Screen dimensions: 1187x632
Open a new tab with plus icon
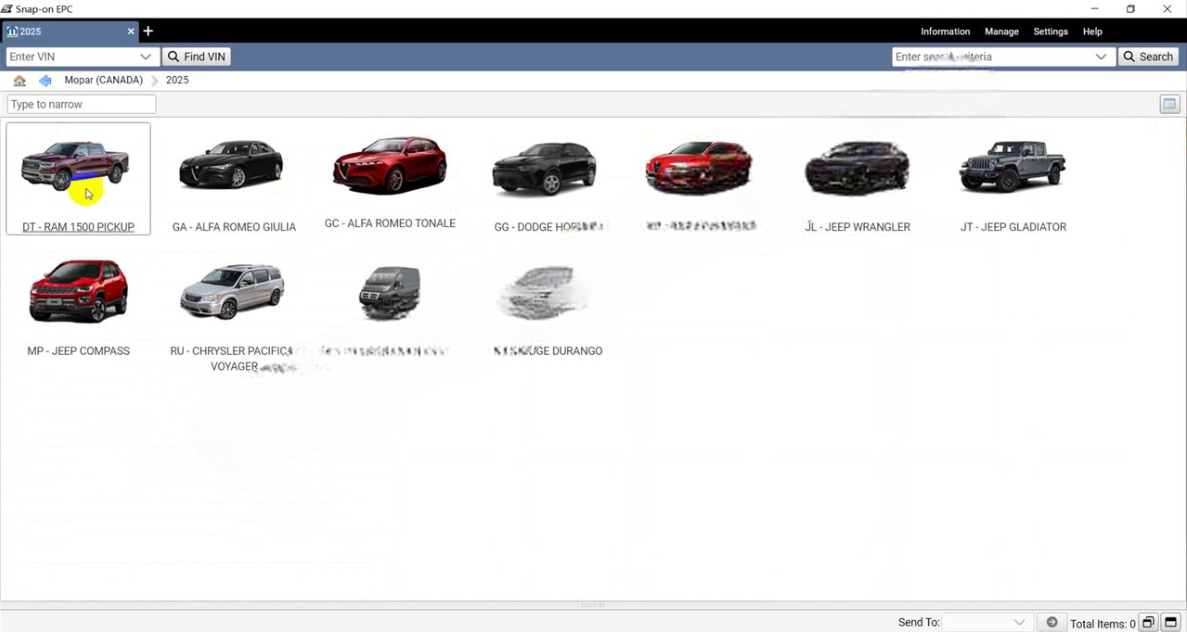click(x=148, y=31)
